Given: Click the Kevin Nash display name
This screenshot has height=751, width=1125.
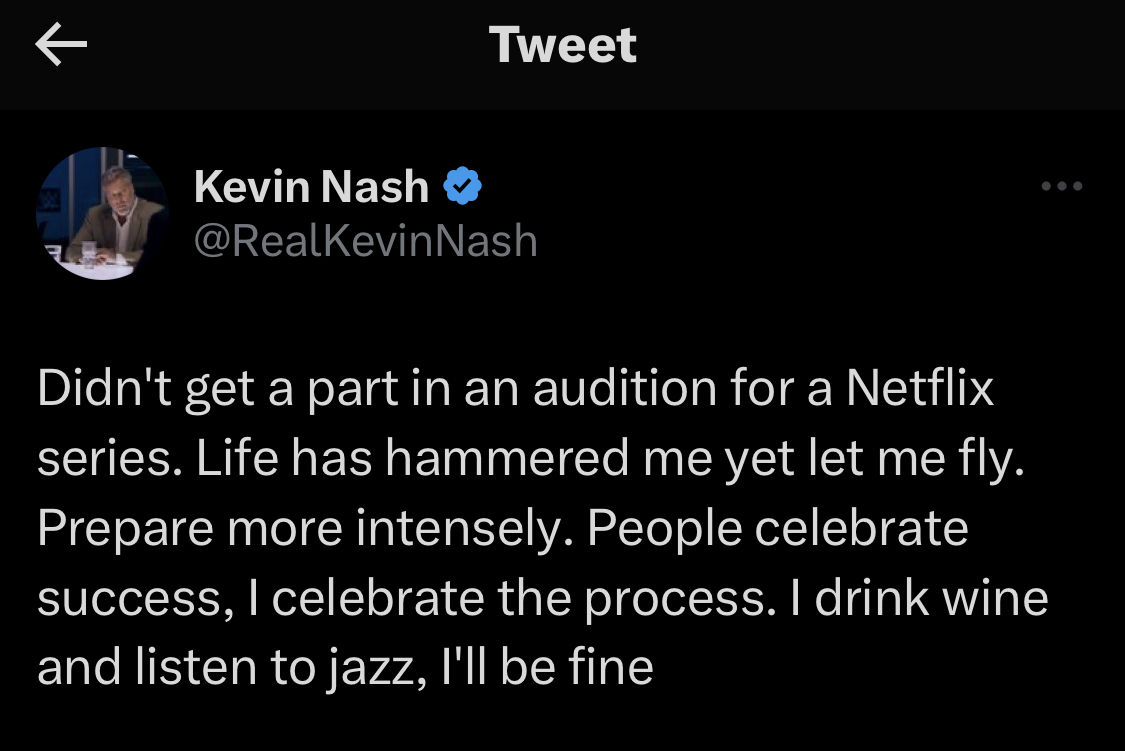Looking at the screenshot, I should click(311, 186).
